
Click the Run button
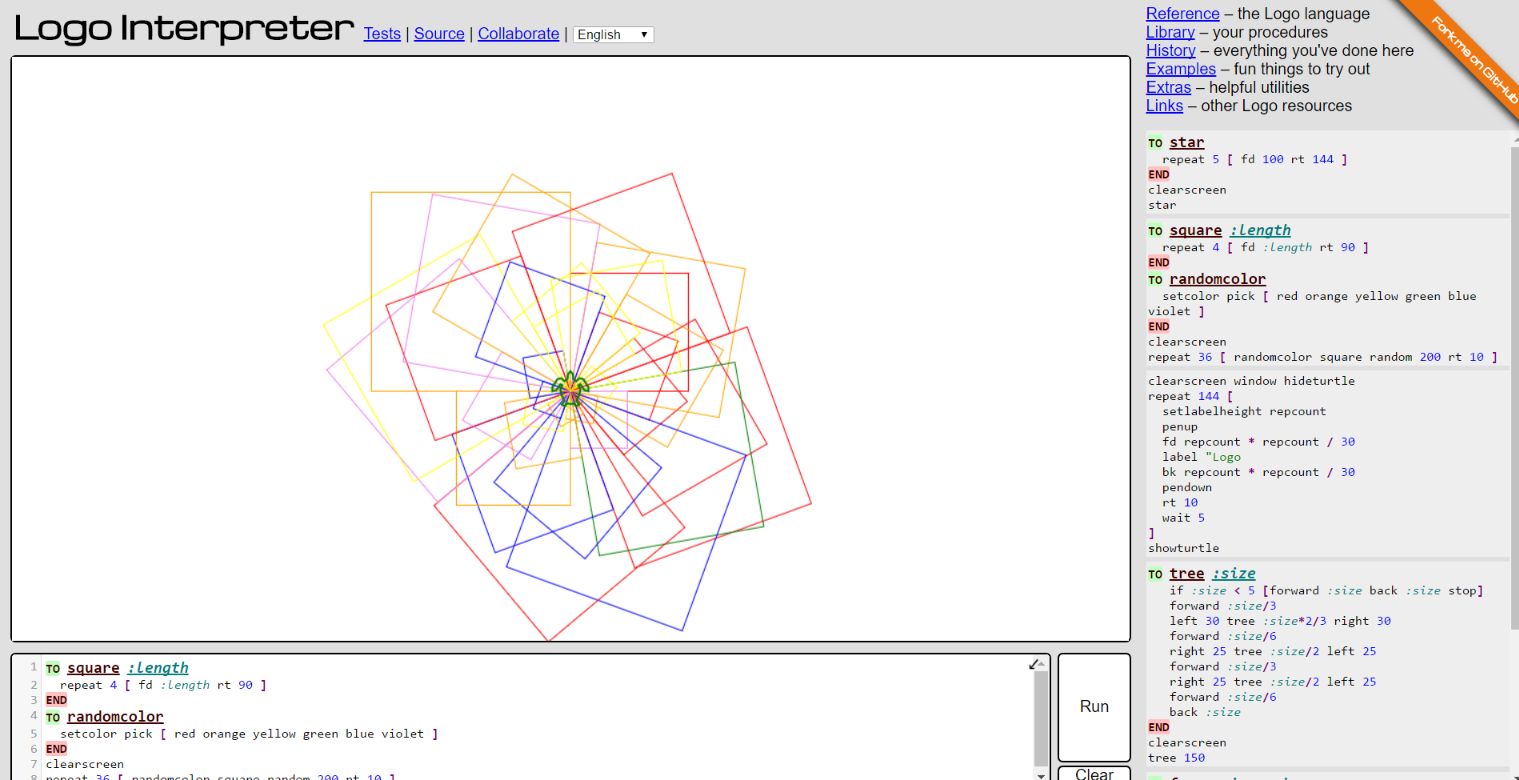[1093, 706]
